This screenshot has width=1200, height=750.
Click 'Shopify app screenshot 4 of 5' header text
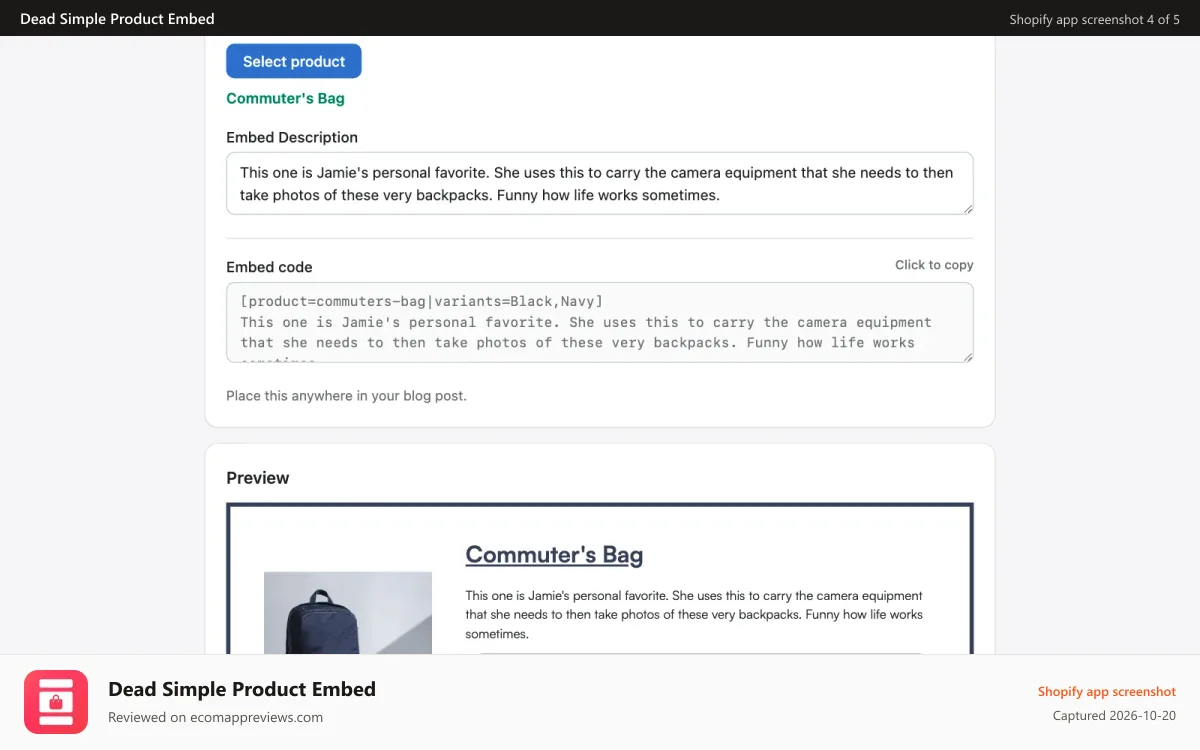tap(1094, 19)
